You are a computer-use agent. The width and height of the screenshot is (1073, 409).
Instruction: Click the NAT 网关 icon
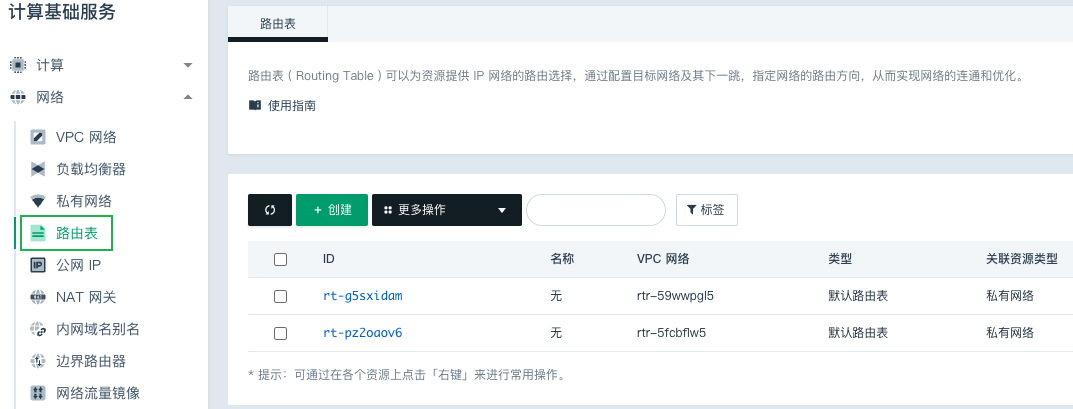click(38, 297)
